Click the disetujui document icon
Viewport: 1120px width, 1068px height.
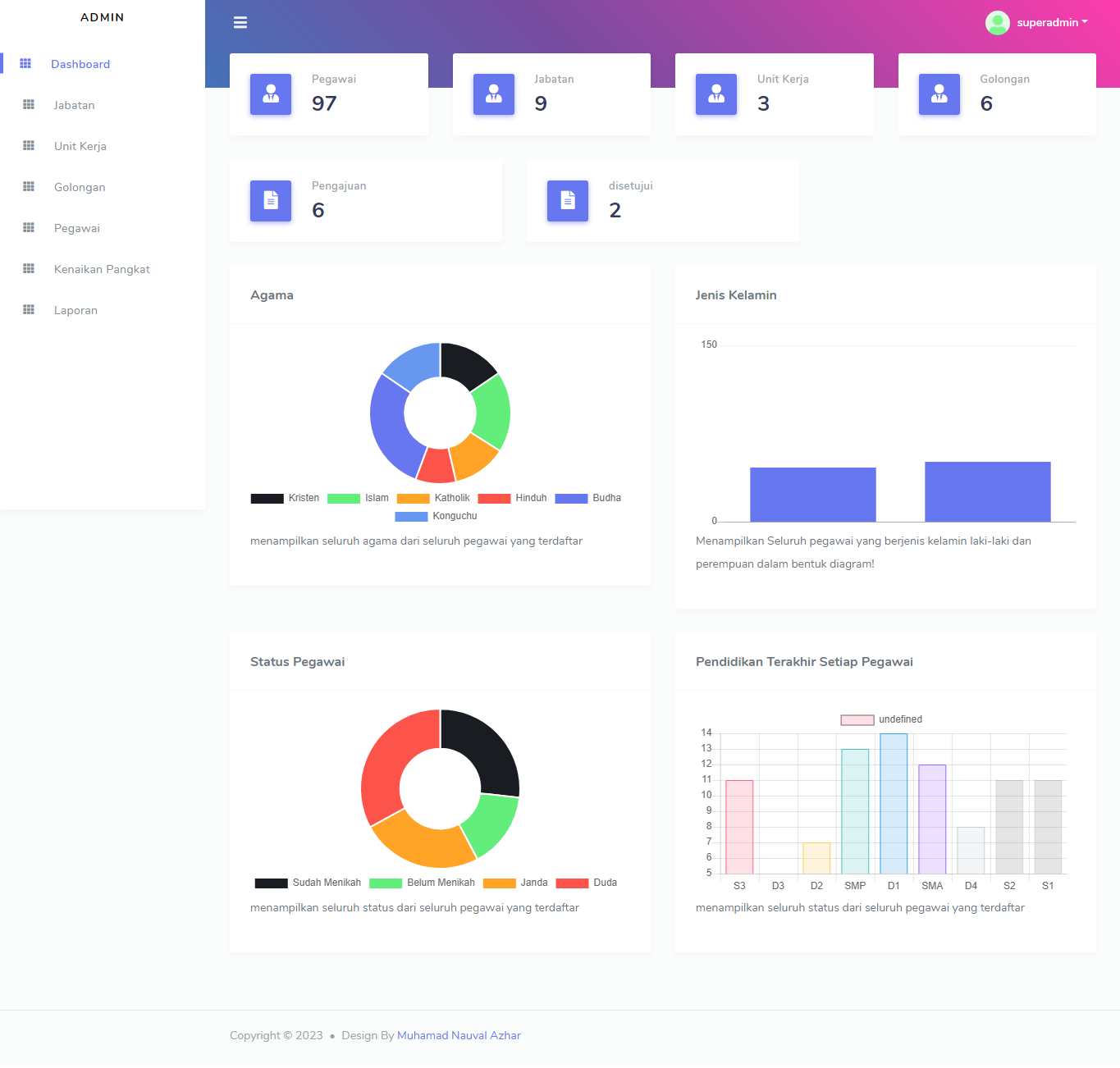pyautogui.click(x=568, y=201)
